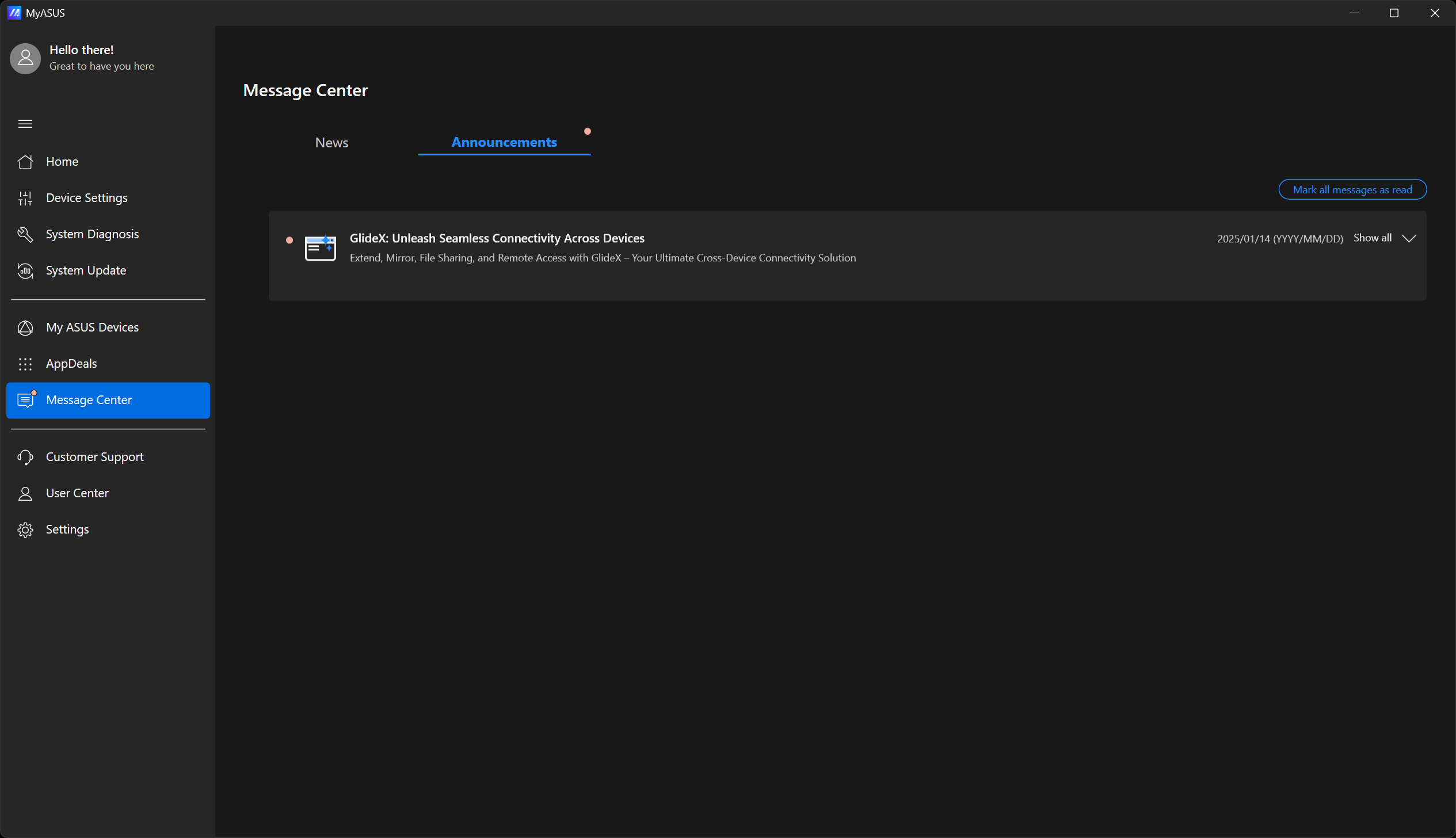Screen dimensions: 1456x838
Task: Click Customer Support headset icon
Action: pos(25,457)
